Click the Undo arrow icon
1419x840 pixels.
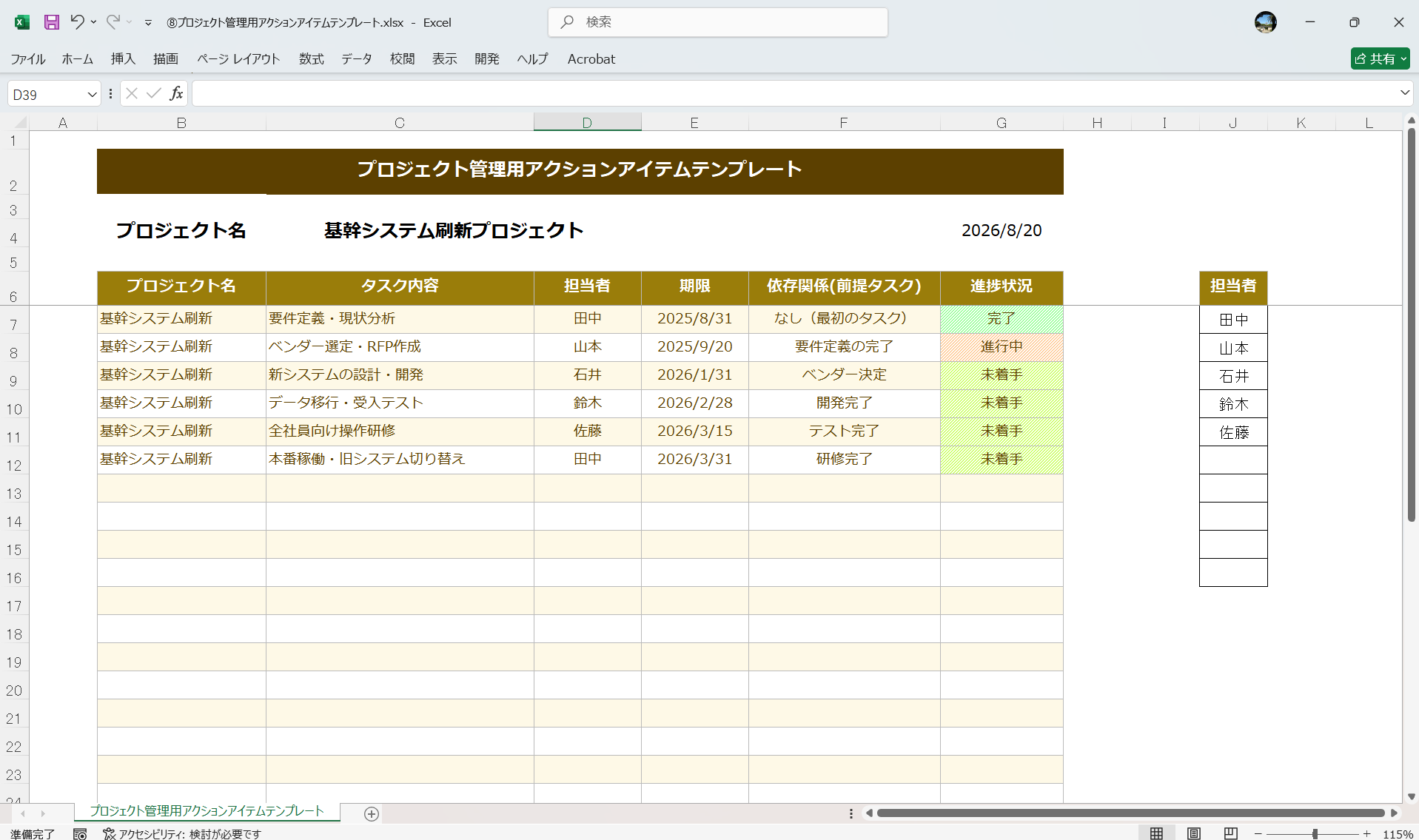(x=77, y=22)
